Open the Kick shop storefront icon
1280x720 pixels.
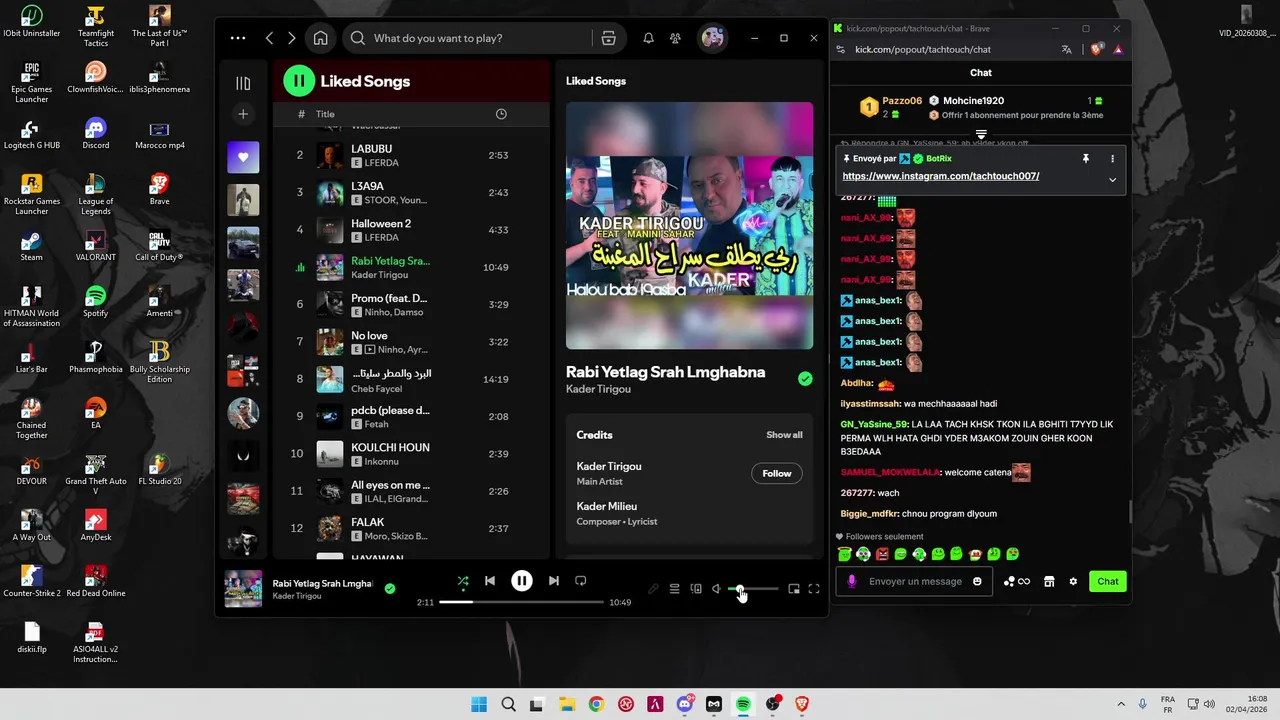point(1049,581)
